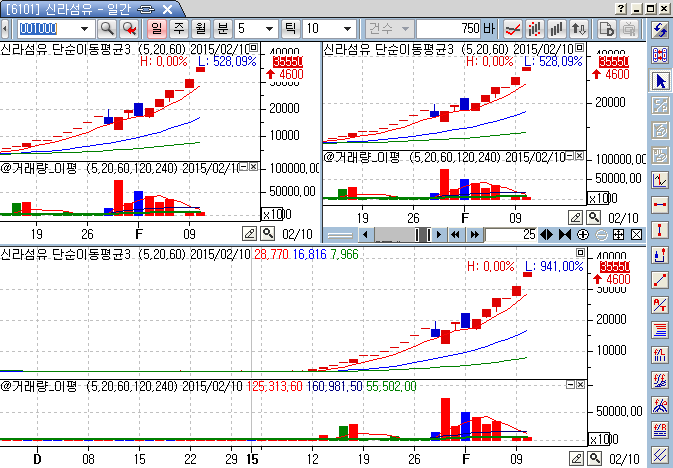This screenshot has height=468, width=673.
Task: Toggle monthly period button 월
Action: pyautogui.click(x=198, y=28)
